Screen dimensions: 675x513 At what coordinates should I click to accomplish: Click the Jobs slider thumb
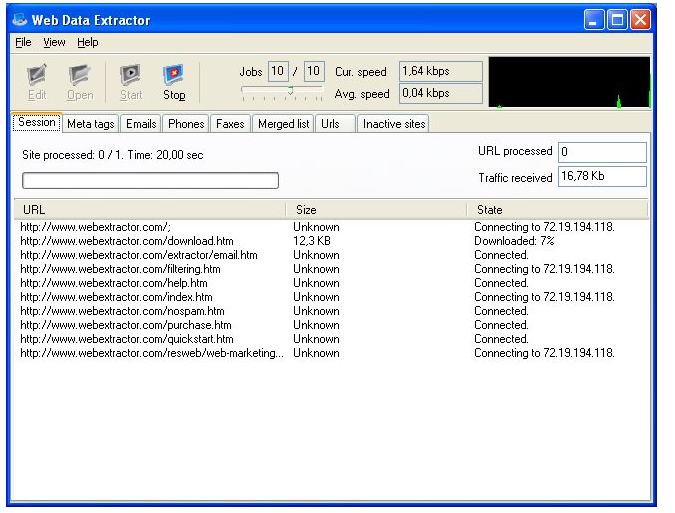click(x=291, y=90)
